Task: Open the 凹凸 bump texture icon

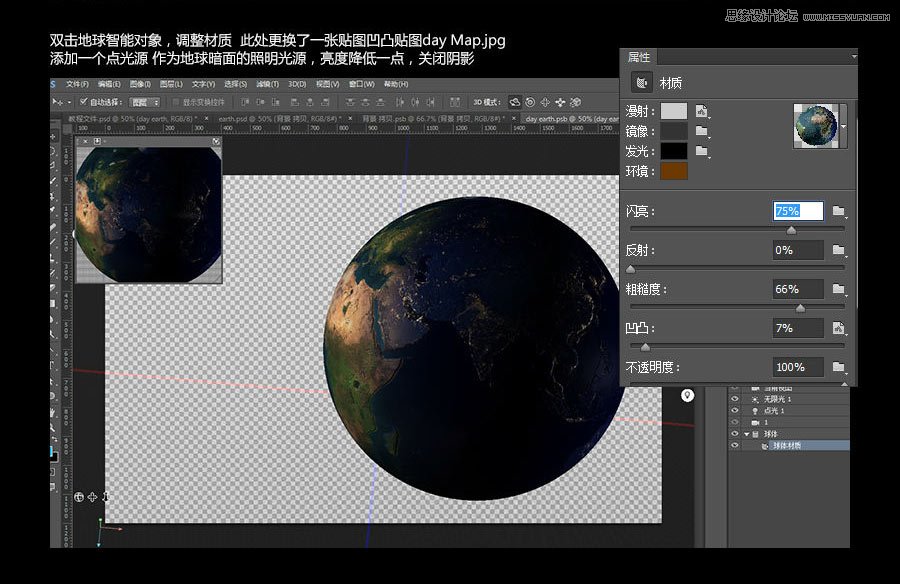Action: [839, 328]
